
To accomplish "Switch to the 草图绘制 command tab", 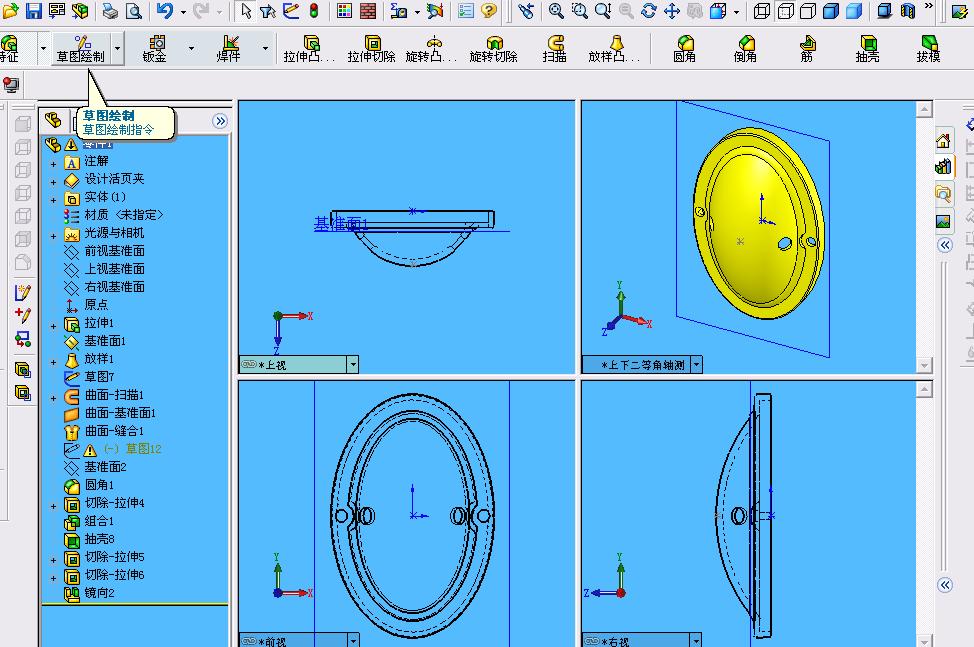I will click(x=81, y=49).
